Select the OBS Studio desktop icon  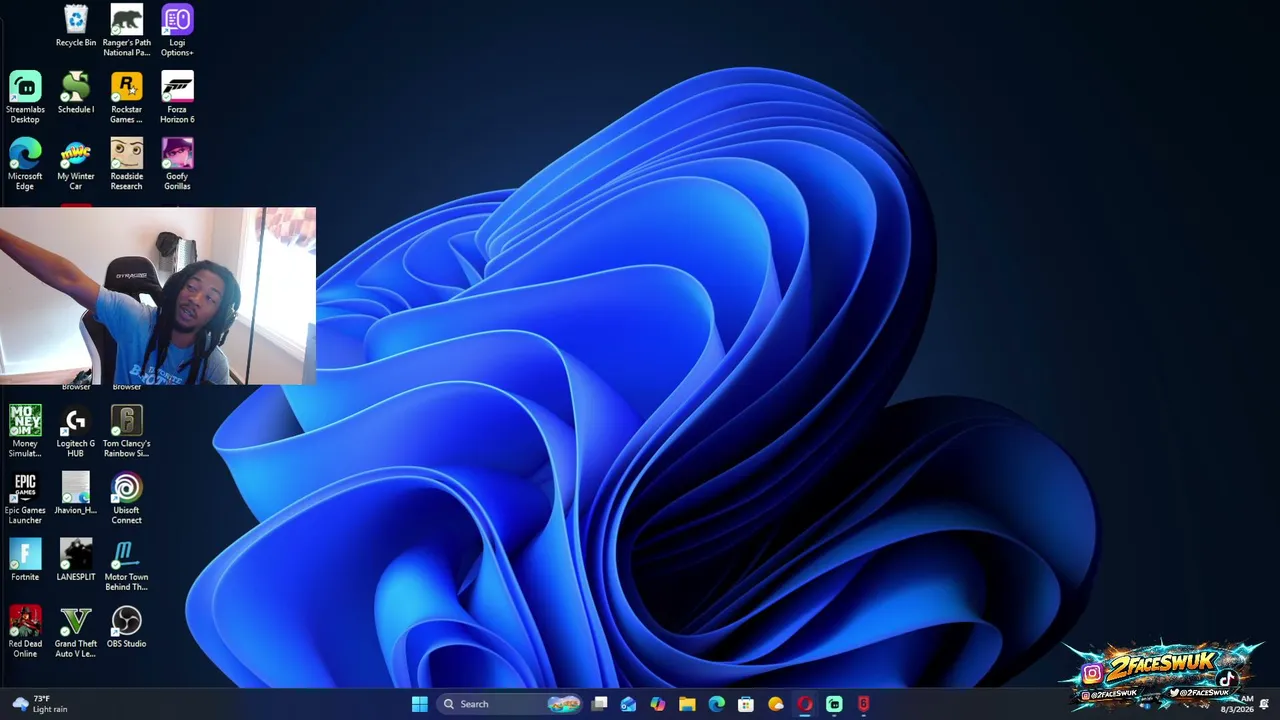tap(126, 628)
